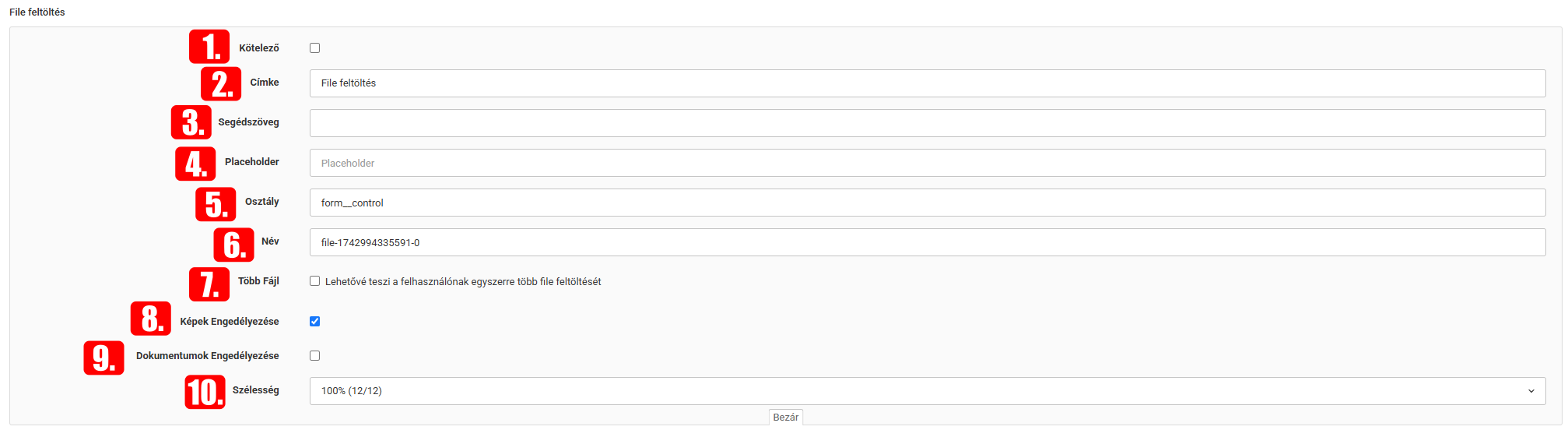Click the red number 2 badge
1568x430 pixels.
(221, 83)
